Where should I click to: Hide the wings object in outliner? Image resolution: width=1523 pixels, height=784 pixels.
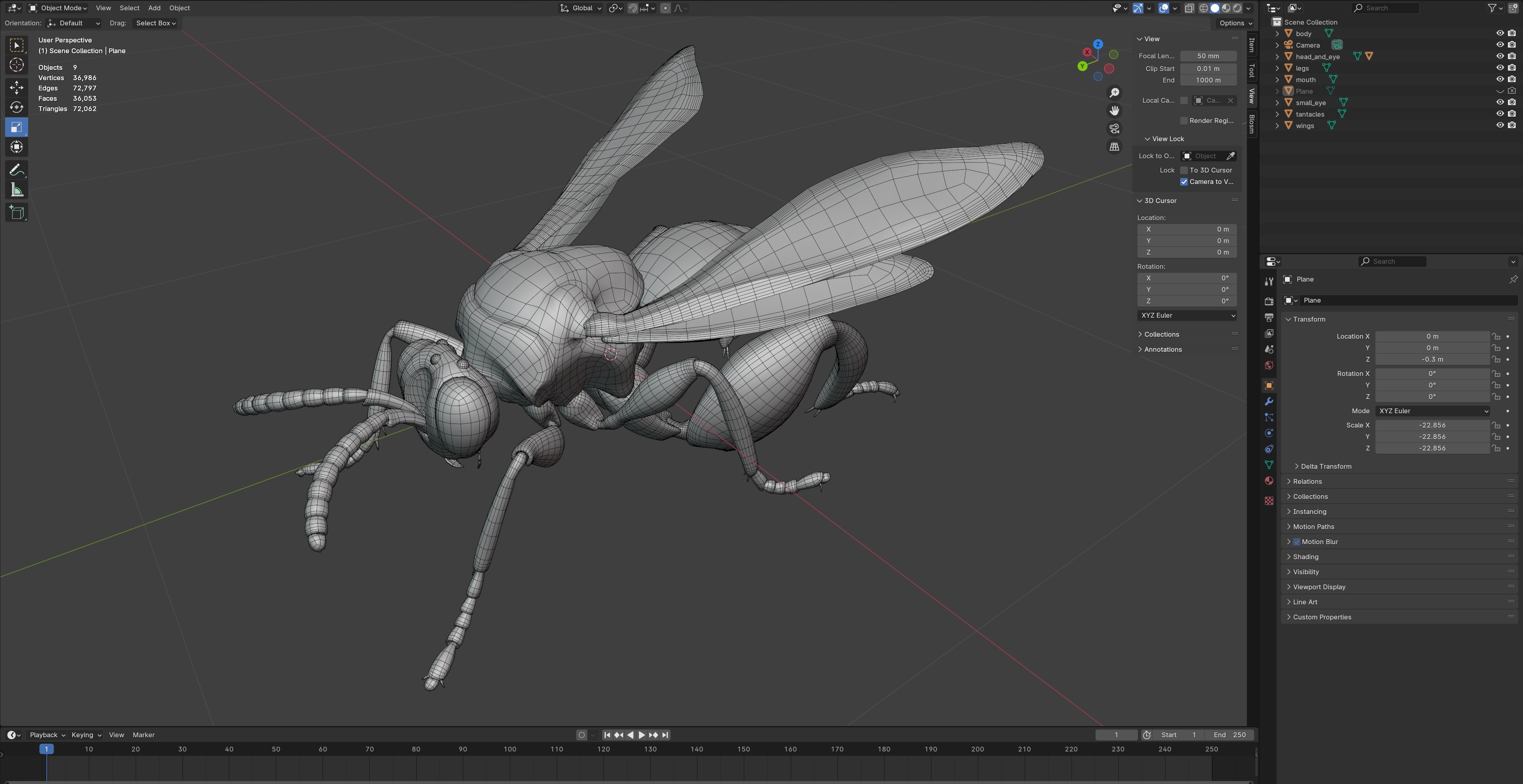pos(1499,125)
